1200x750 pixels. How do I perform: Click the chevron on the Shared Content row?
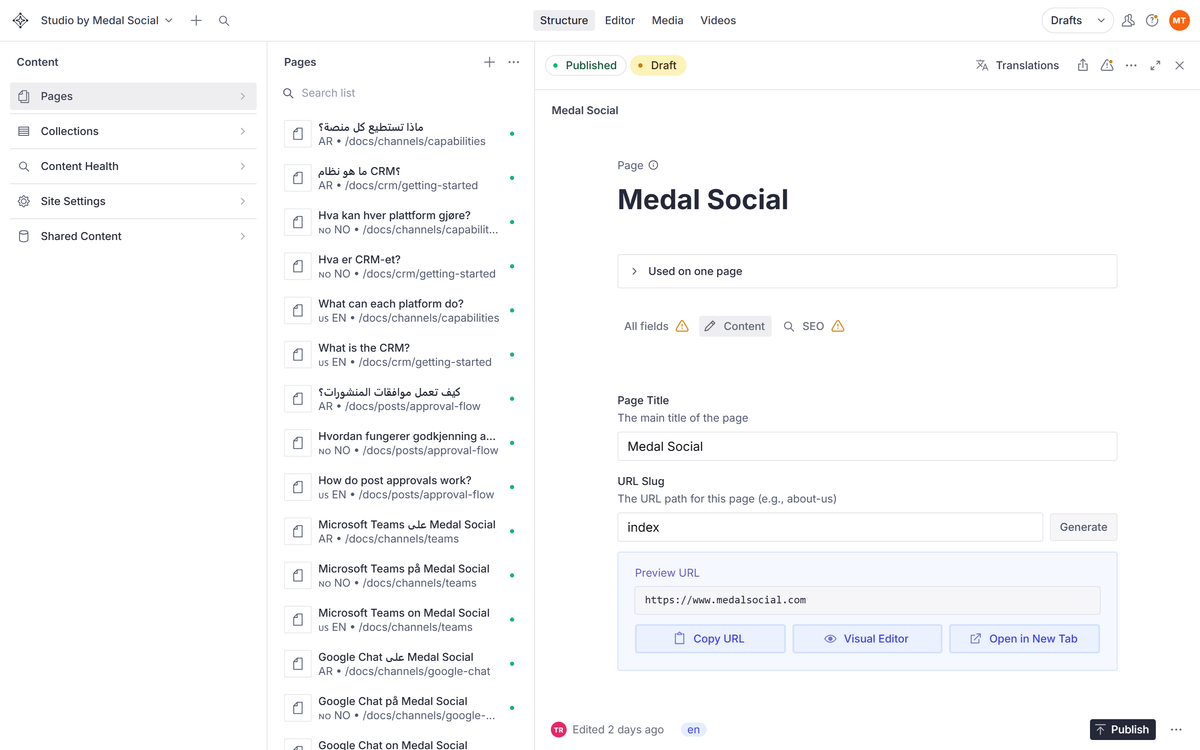[x=243, y=236]
